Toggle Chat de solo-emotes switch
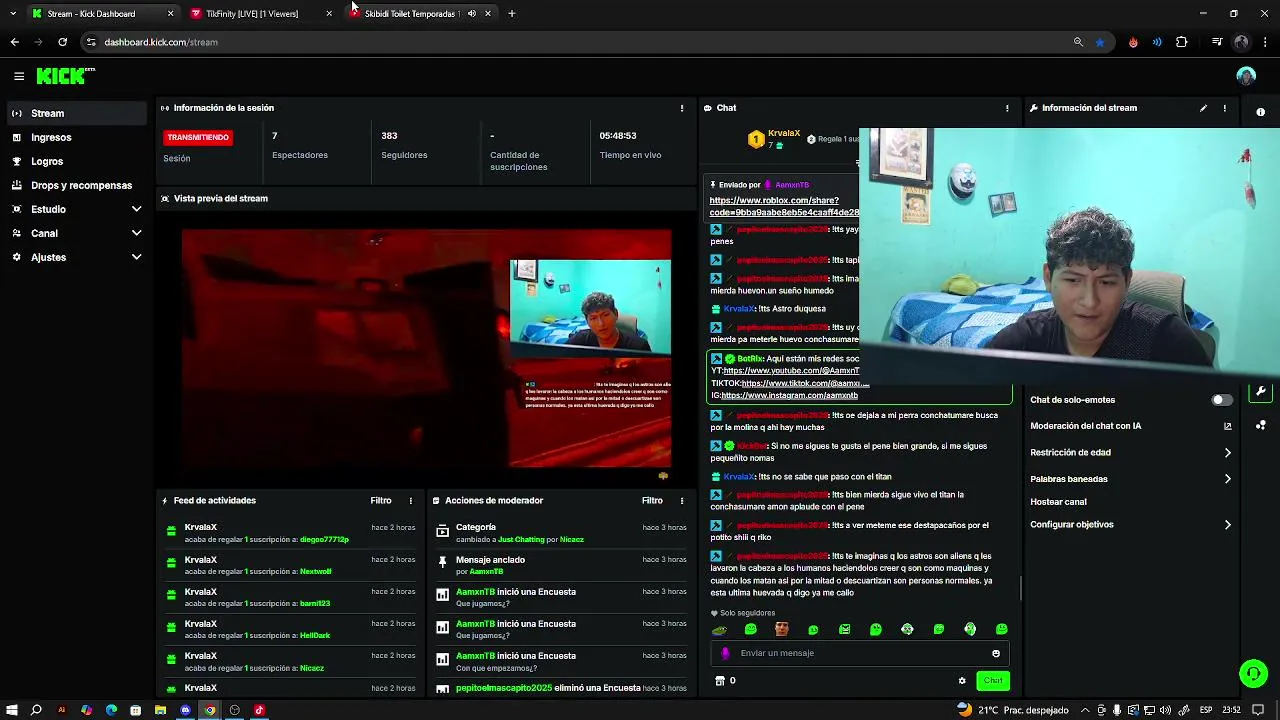Viewport: 1280px width, 720px height. pyautogui.click(x=1221, y=400)
